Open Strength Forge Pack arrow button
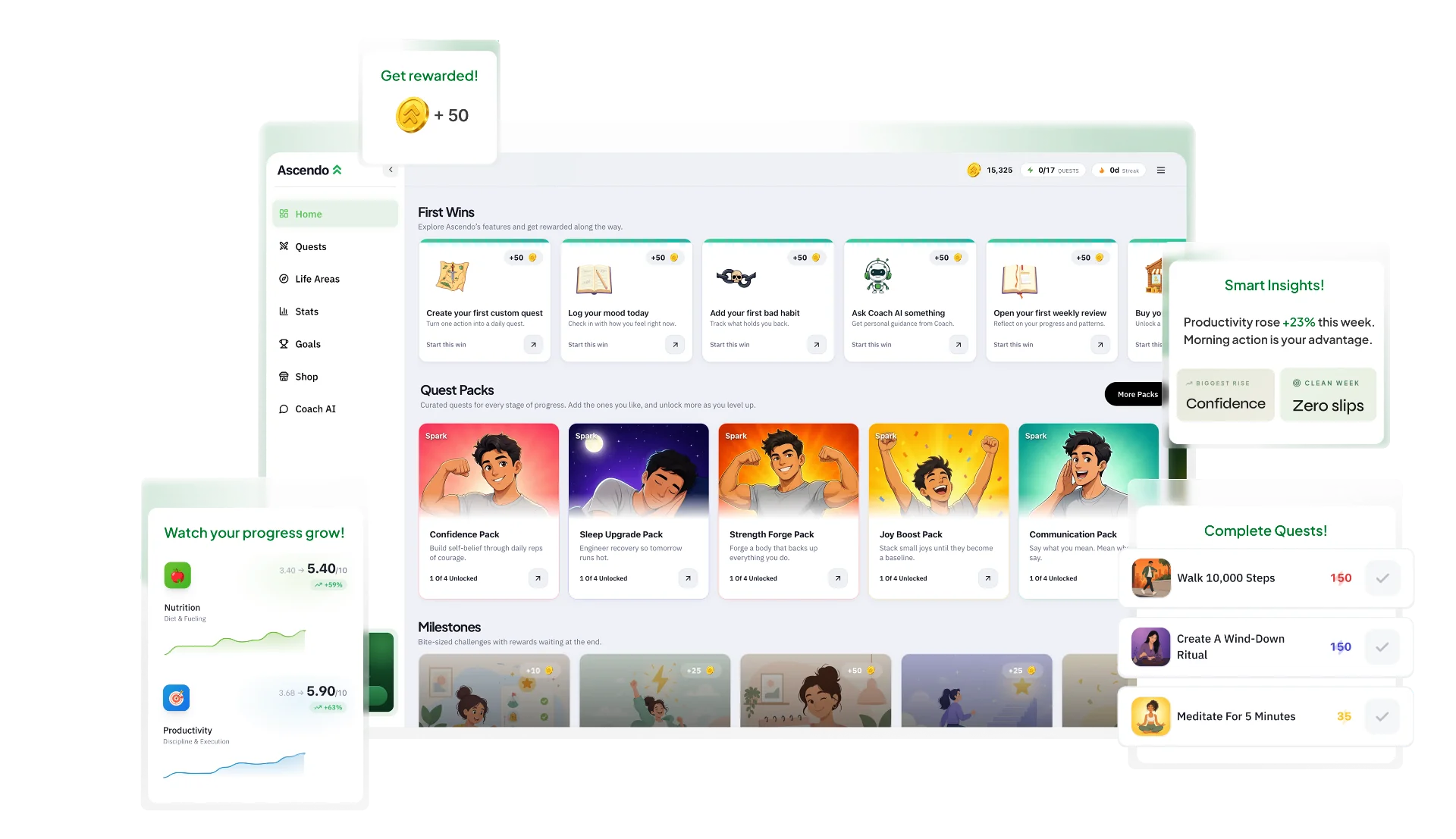The image size is (1456, 839). [838, 578]
